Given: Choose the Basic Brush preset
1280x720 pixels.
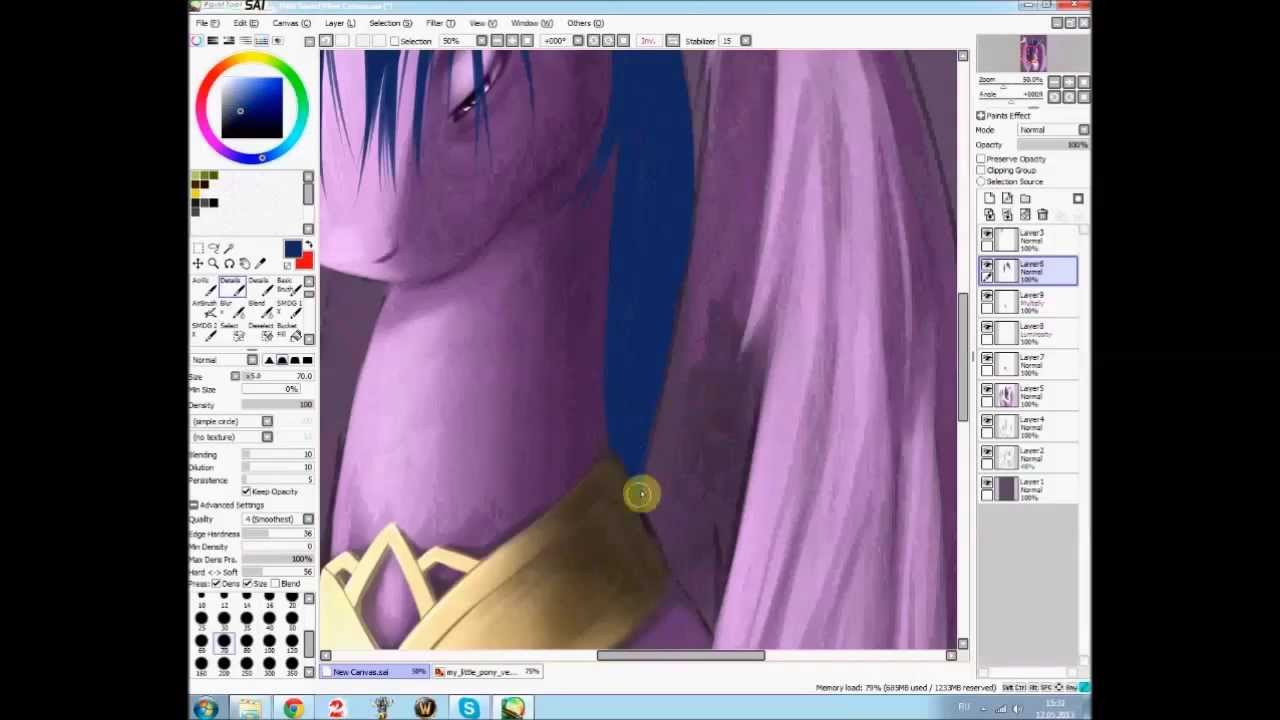Looking at the screenshot, I should pos(288,286).
